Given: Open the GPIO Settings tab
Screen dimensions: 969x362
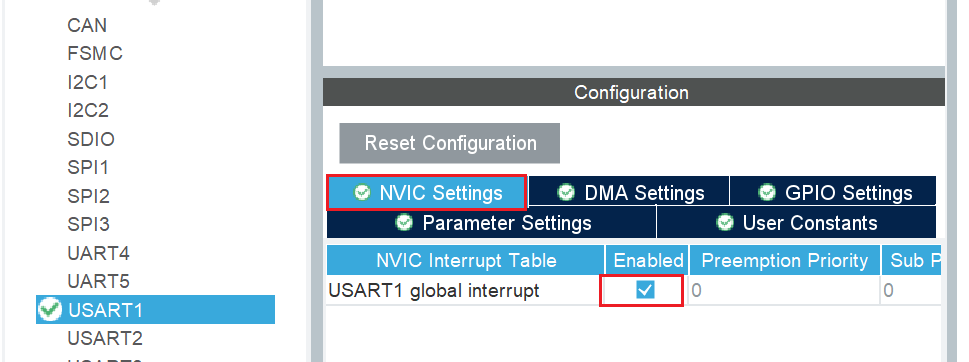Looking at the screenshot, I should click(833, 192).
